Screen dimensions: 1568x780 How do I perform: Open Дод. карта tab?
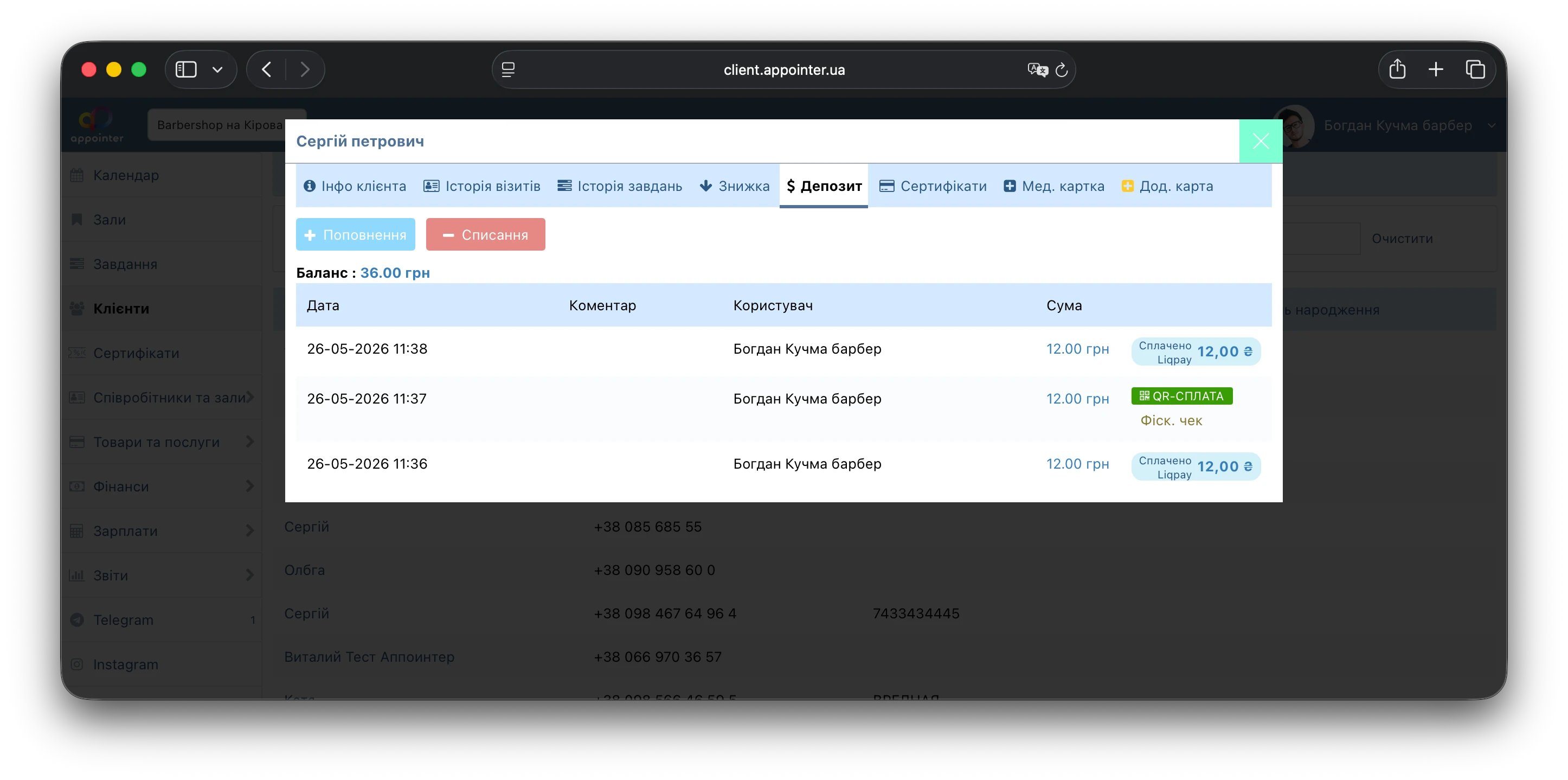(x=1167, y=186)
